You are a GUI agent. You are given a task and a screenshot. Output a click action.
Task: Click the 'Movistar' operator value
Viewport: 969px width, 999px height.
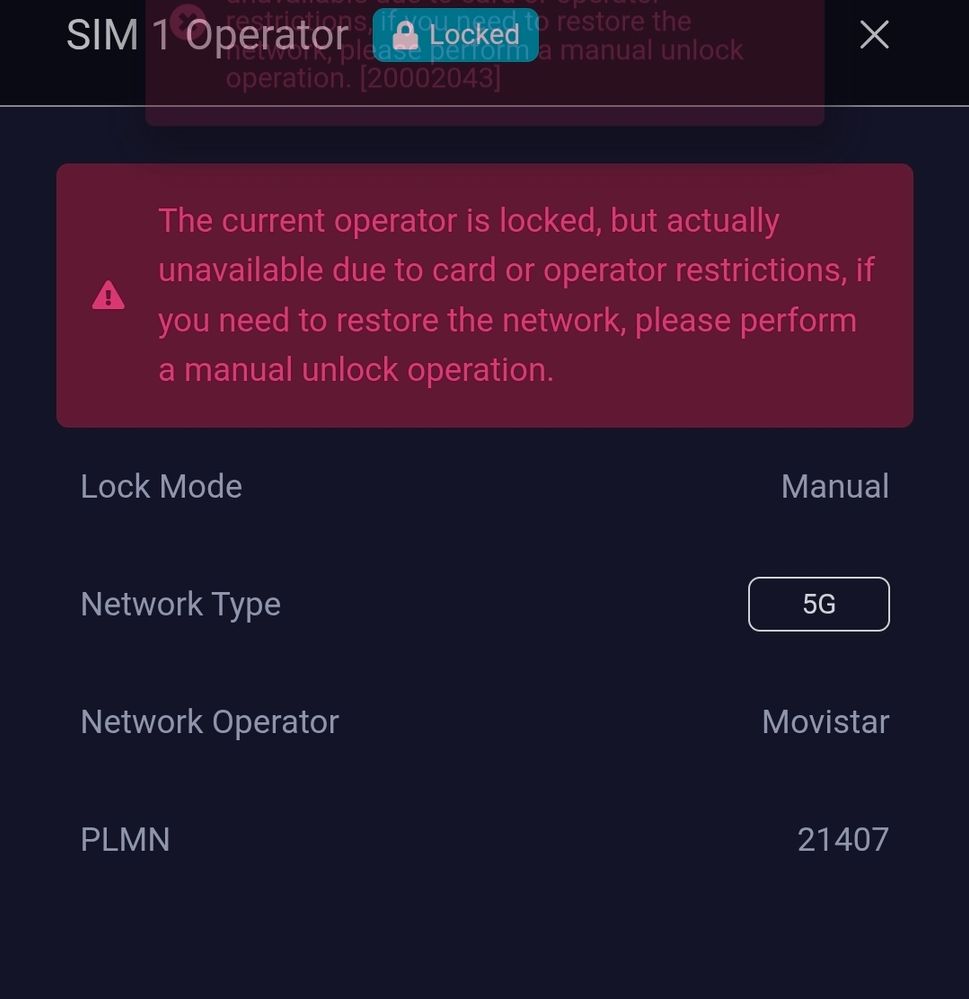click(x=825, y=722)
